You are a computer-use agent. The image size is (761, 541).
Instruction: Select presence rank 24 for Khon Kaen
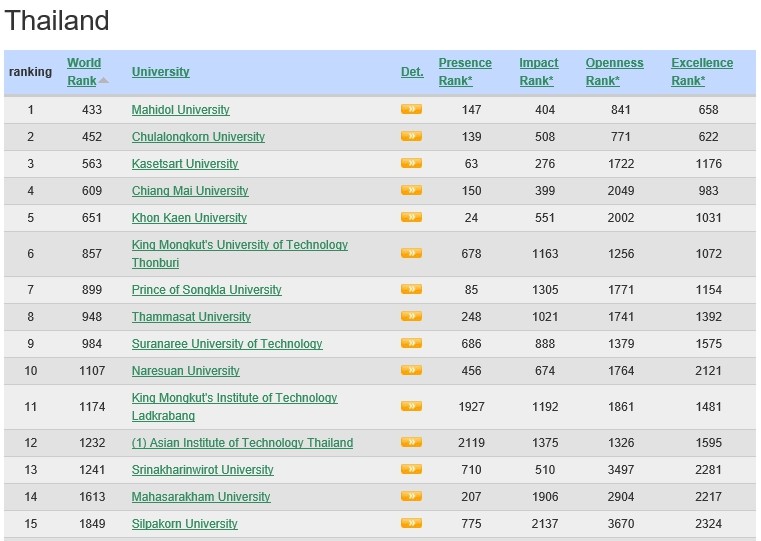tap(471, 218)
